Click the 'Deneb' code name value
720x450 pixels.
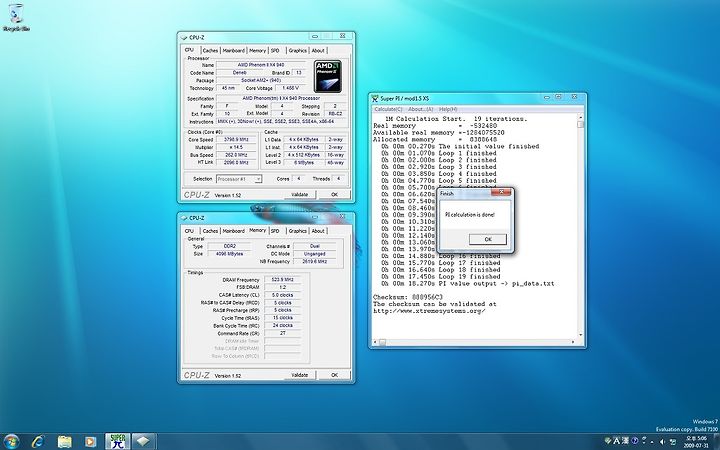coord(239,73)
